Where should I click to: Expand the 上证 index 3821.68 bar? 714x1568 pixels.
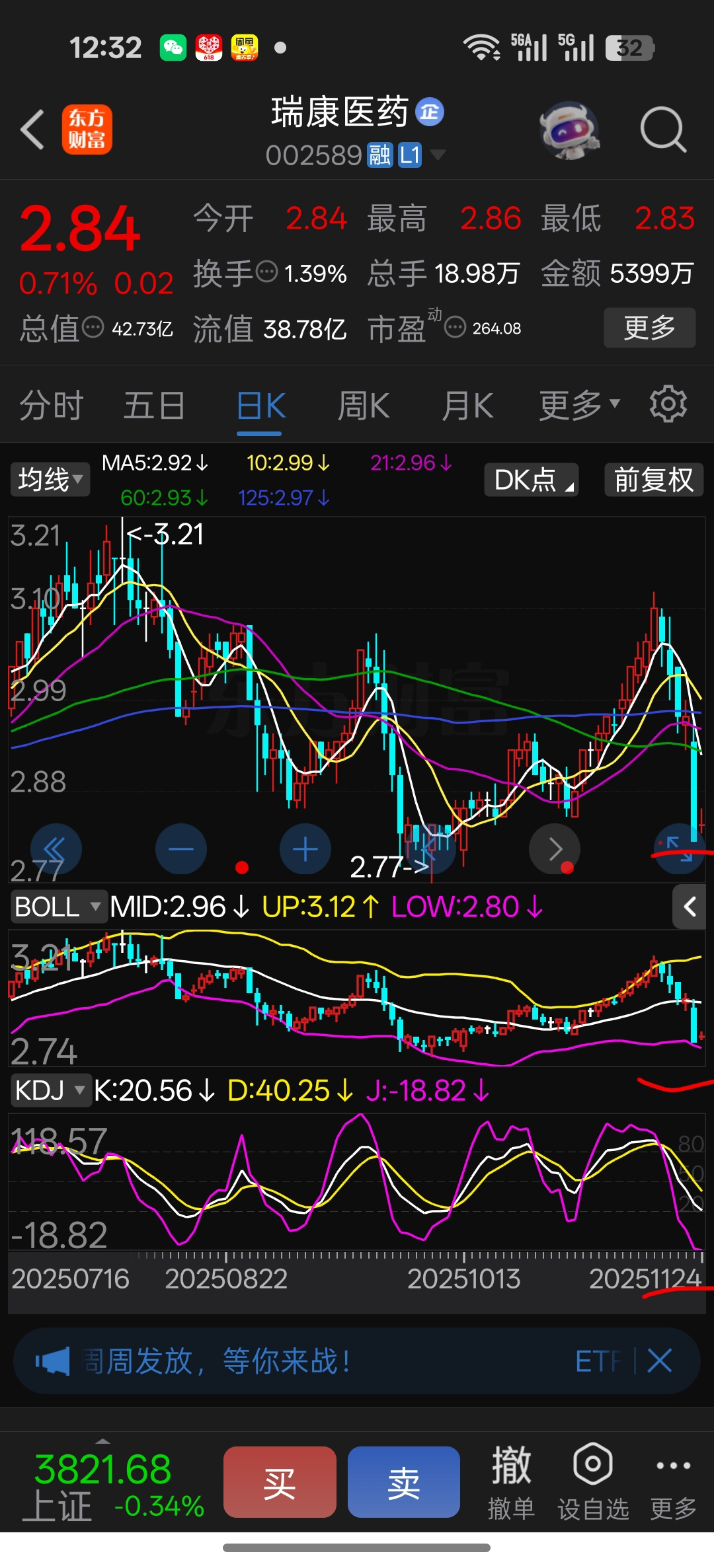click(x=112, y=1487)
